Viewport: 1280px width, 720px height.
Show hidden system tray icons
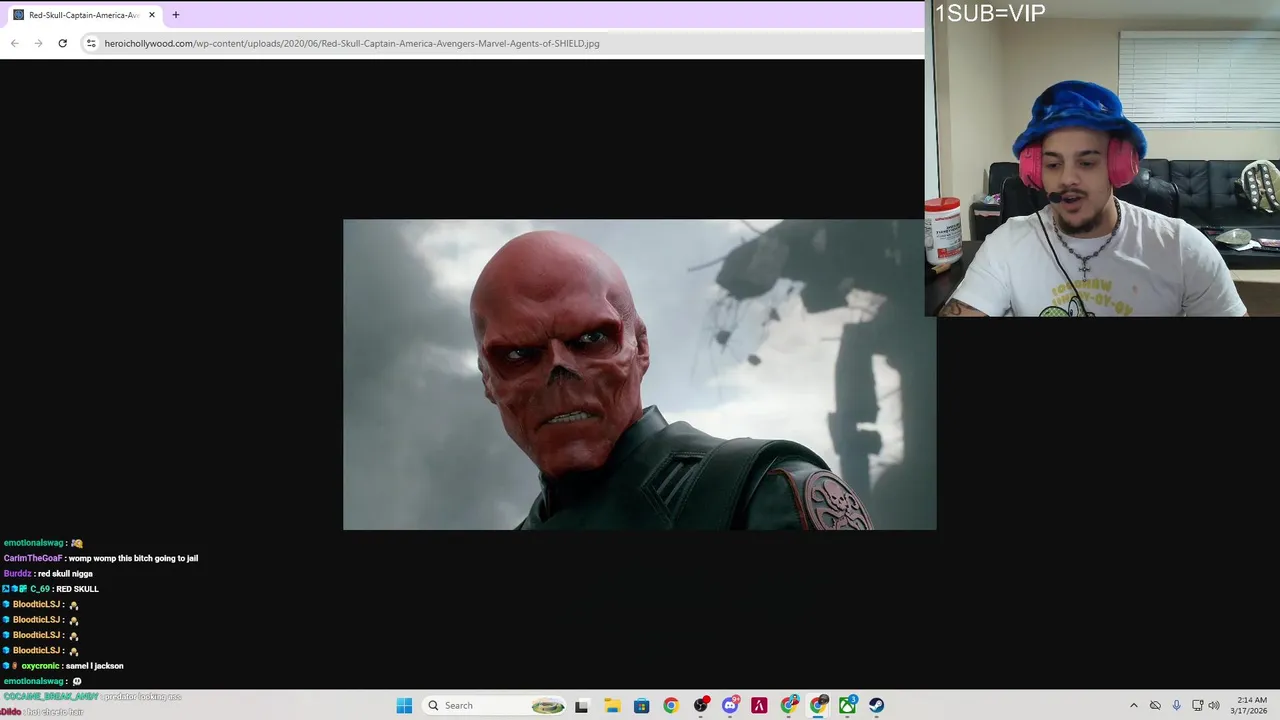point(1133,705)
